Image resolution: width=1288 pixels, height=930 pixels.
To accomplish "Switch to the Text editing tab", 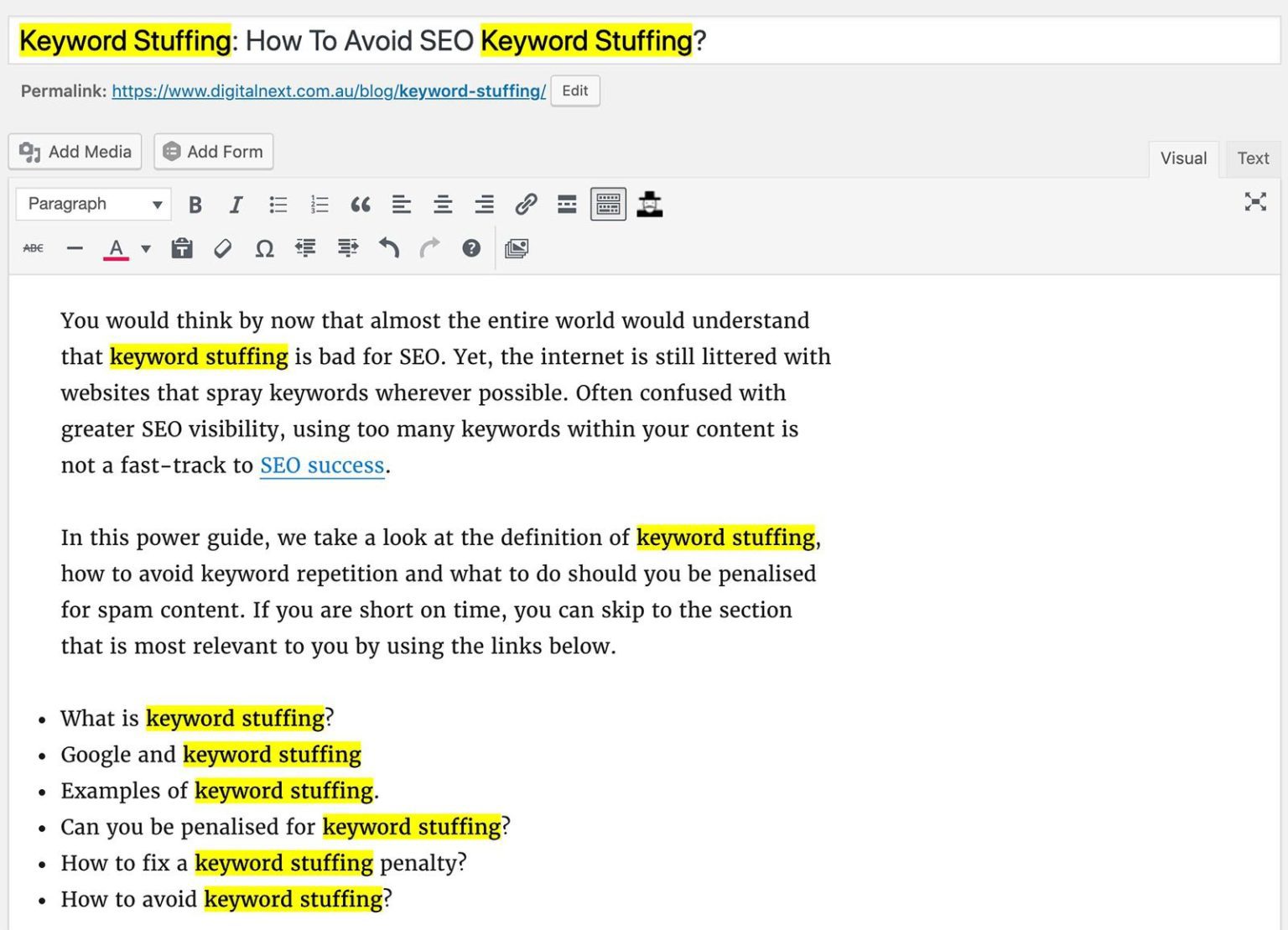I will coord(1252,158).
